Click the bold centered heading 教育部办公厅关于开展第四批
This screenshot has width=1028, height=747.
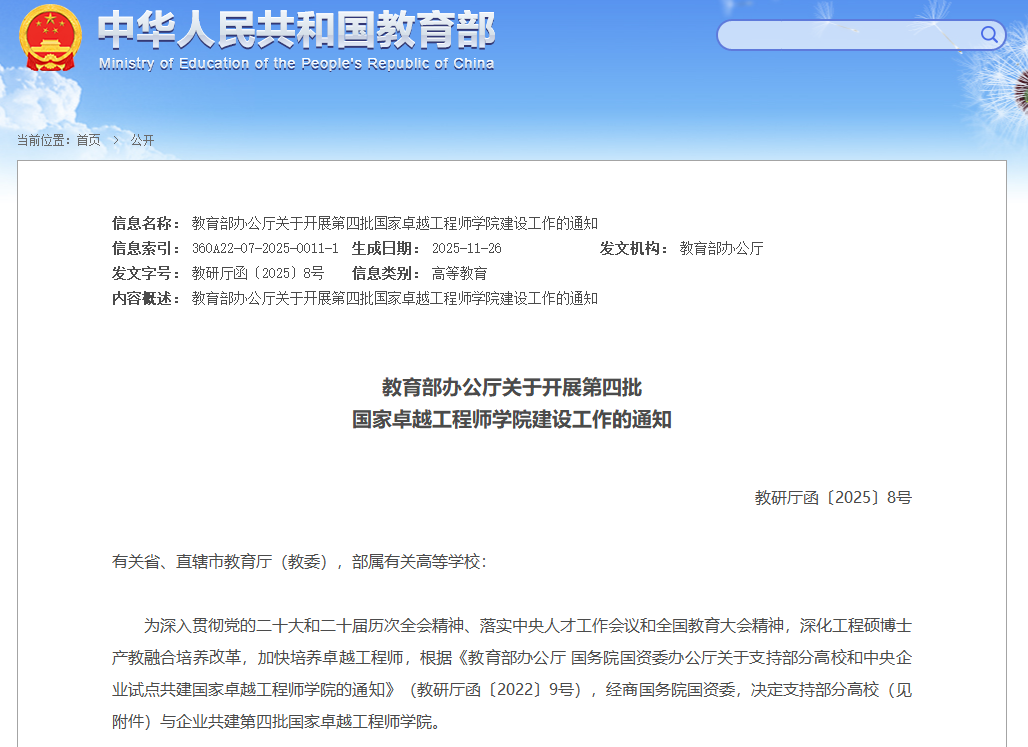coord(512,387)
